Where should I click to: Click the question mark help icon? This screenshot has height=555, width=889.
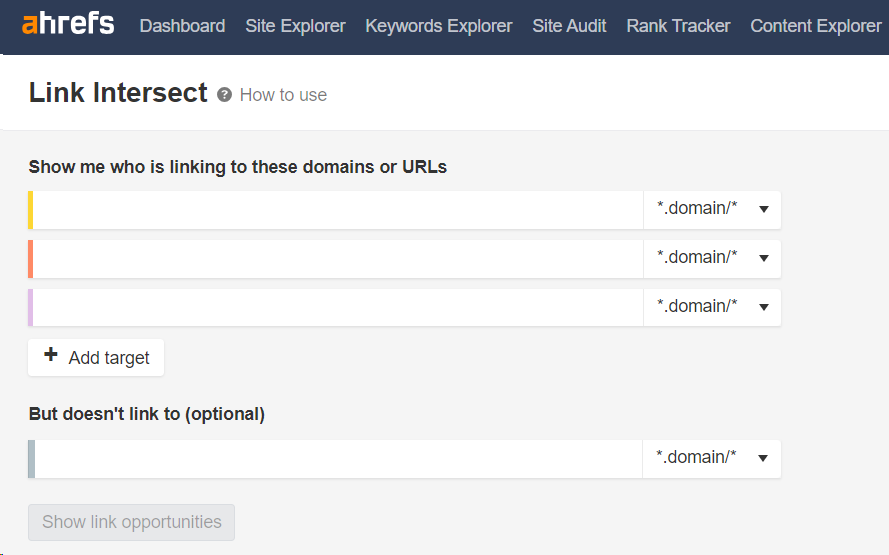point(224,95)
